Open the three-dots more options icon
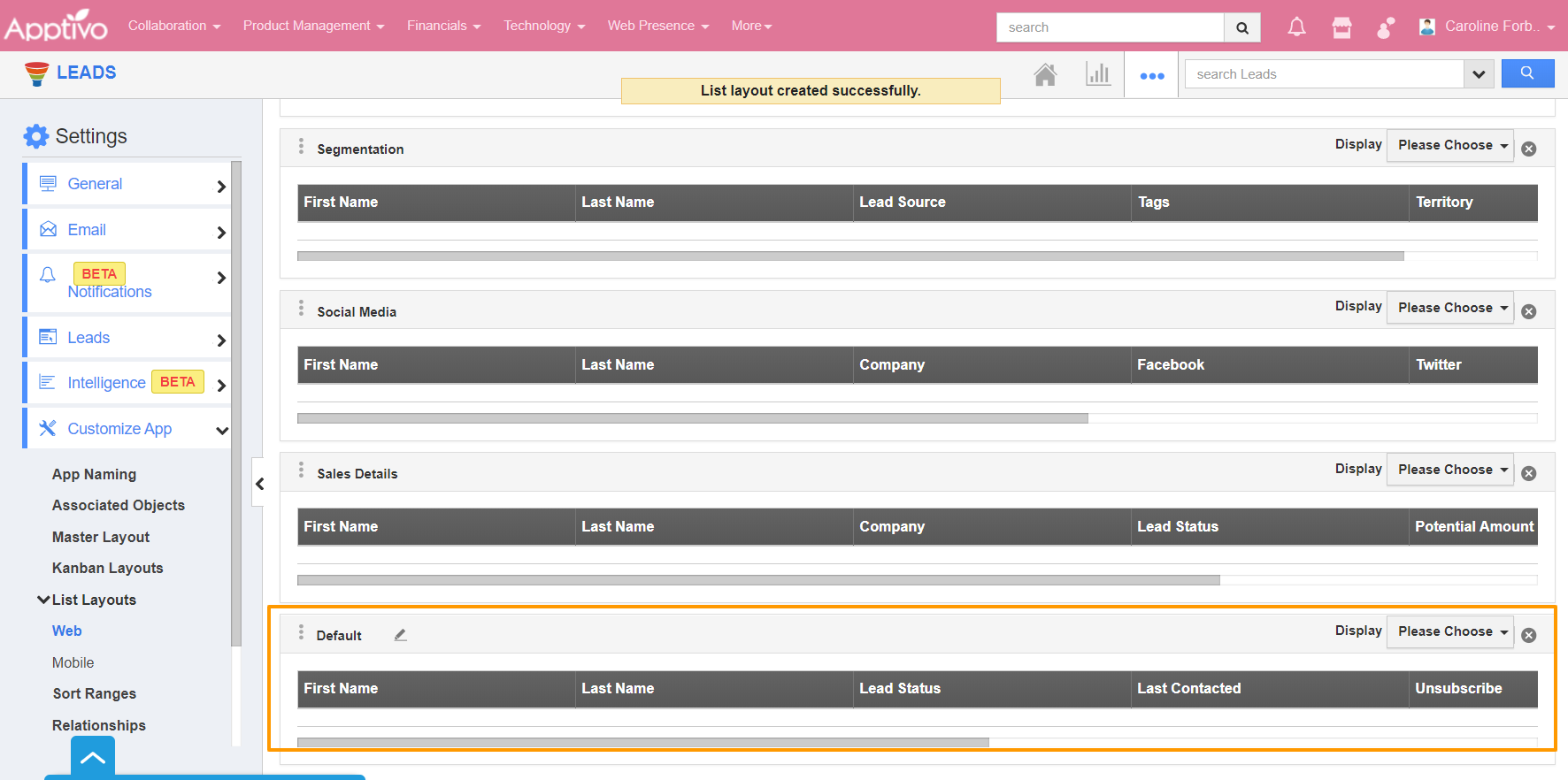 tap(1151, 76)
